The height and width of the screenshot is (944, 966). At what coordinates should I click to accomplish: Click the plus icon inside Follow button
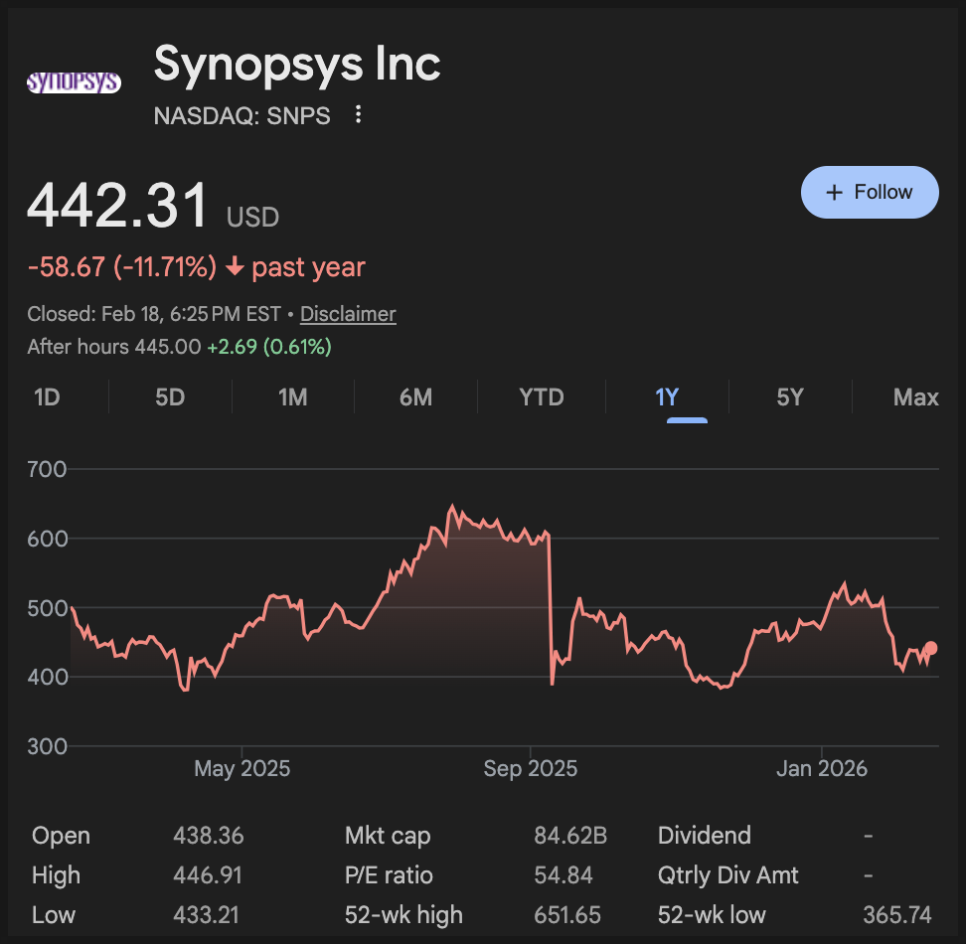(x=835, y=193)
